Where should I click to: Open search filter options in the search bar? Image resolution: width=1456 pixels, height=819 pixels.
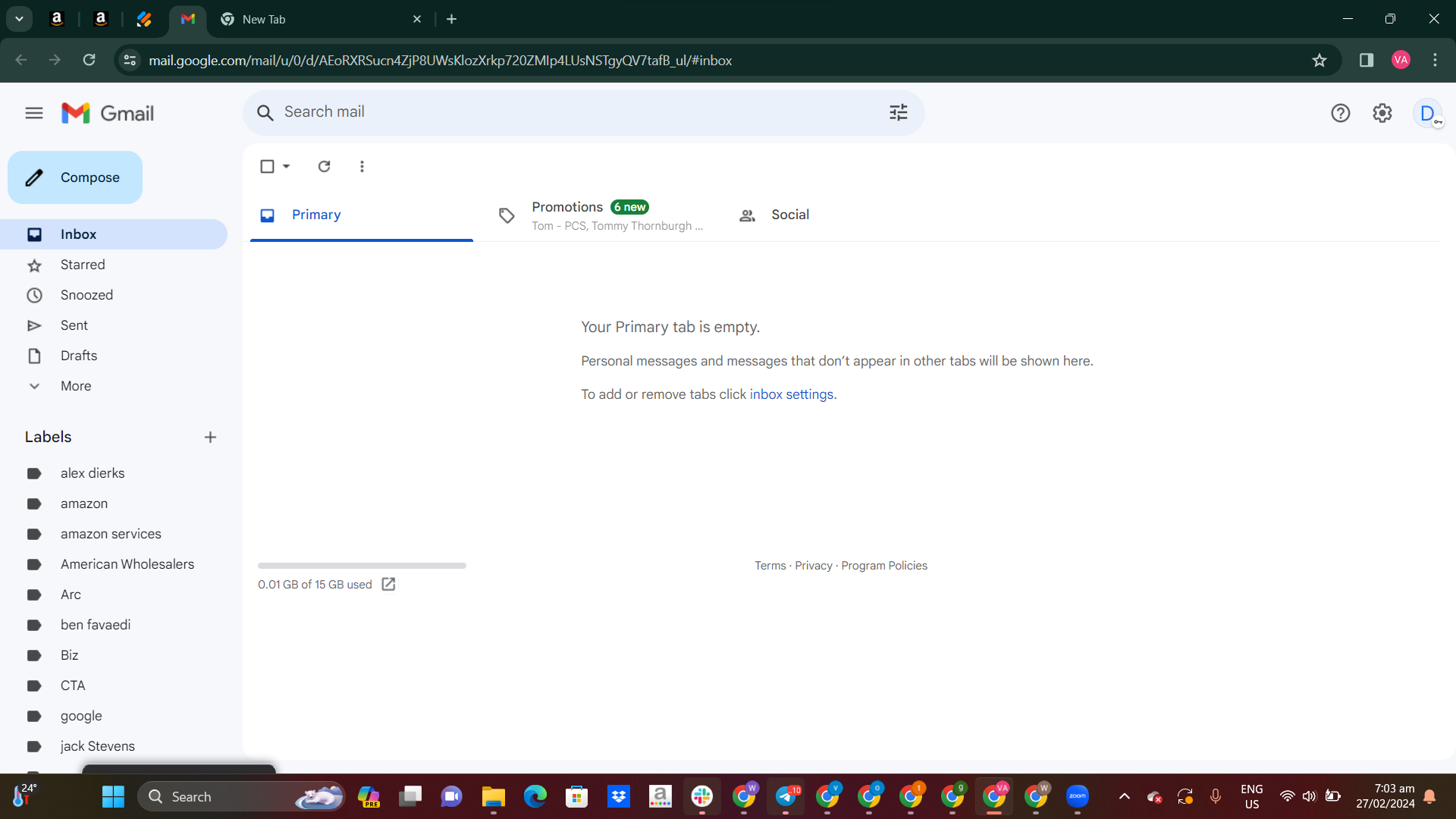point(899,113)
